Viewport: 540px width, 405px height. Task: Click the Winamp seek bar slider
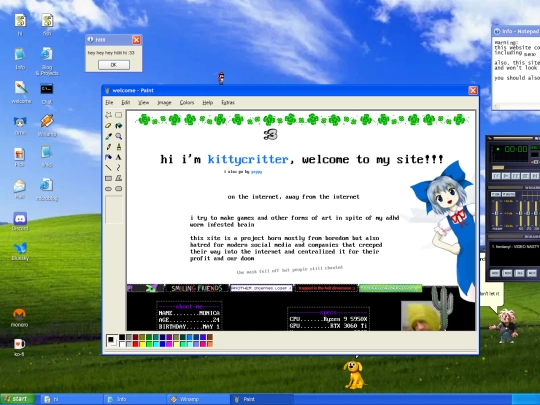(x=498, y=168)
